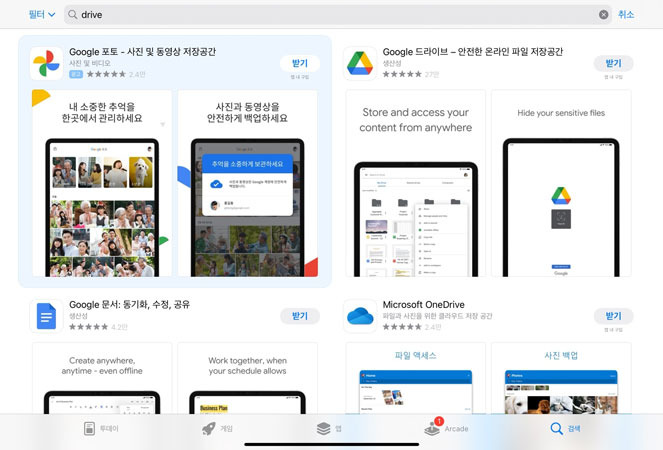View Create anywhere, anytime screenshot
Image resolution: width=663 pixels, height=450 pixels.
[x=102, y=378]
